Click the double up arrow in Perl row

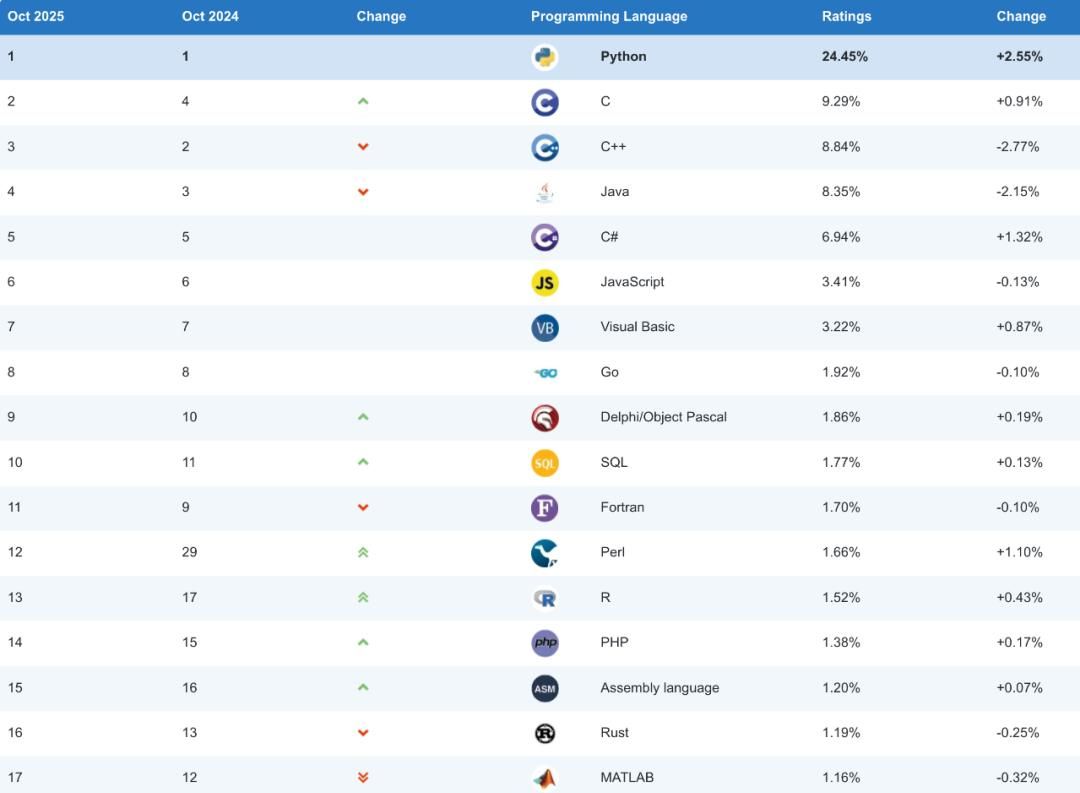coord(363,552)
